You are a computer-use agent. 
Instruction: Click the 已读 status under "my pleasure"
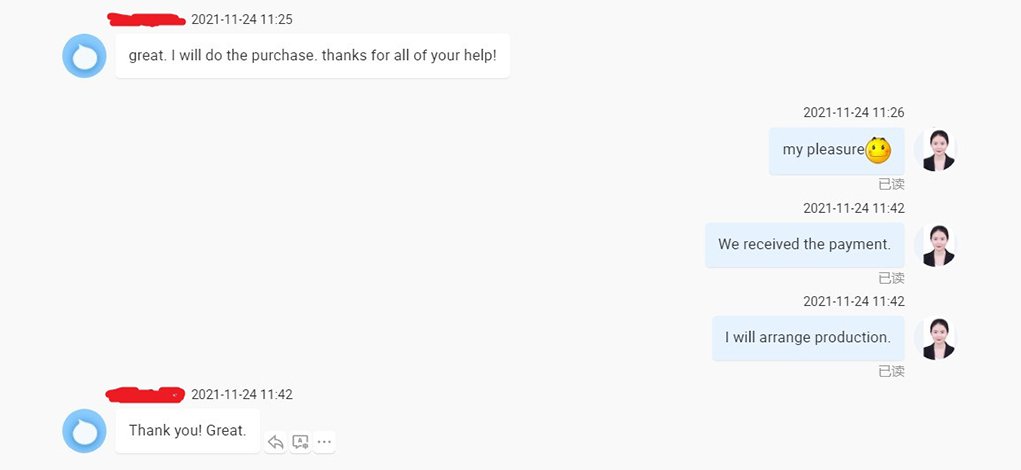(x=891, y=184)
